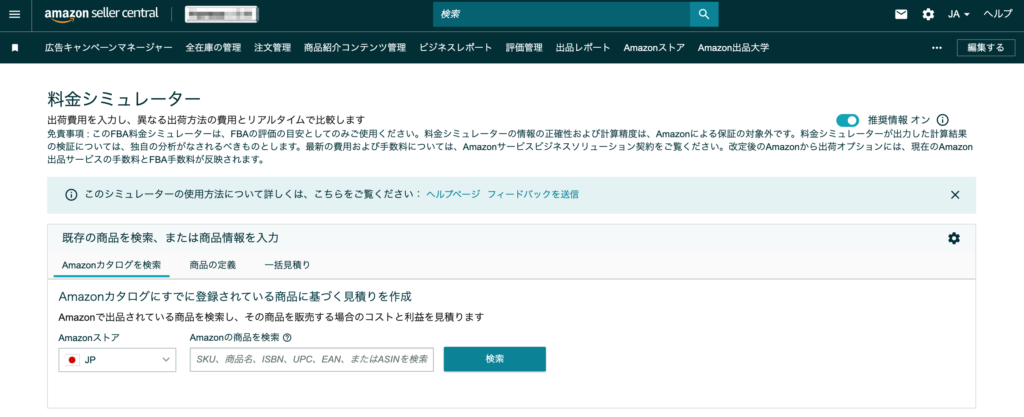This screenshot has height=417, width=1024.
Task: Open 広告キャンペーンマネージャー menu item
Action: click(x=109, y=48)
